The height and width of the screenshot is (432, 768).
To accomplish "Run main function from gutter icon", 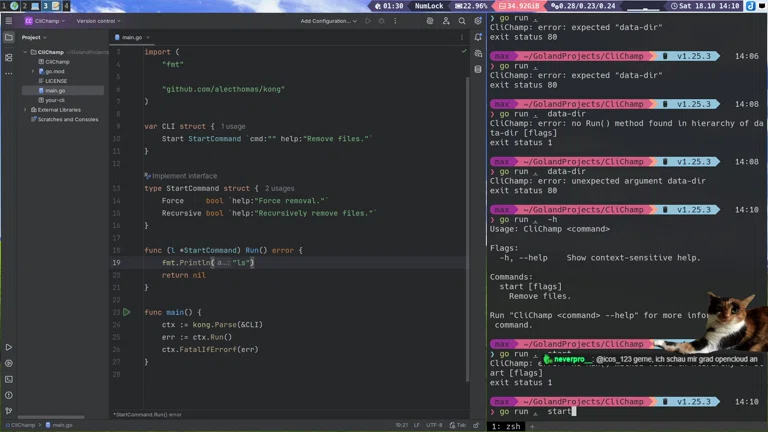I will 127,312.
